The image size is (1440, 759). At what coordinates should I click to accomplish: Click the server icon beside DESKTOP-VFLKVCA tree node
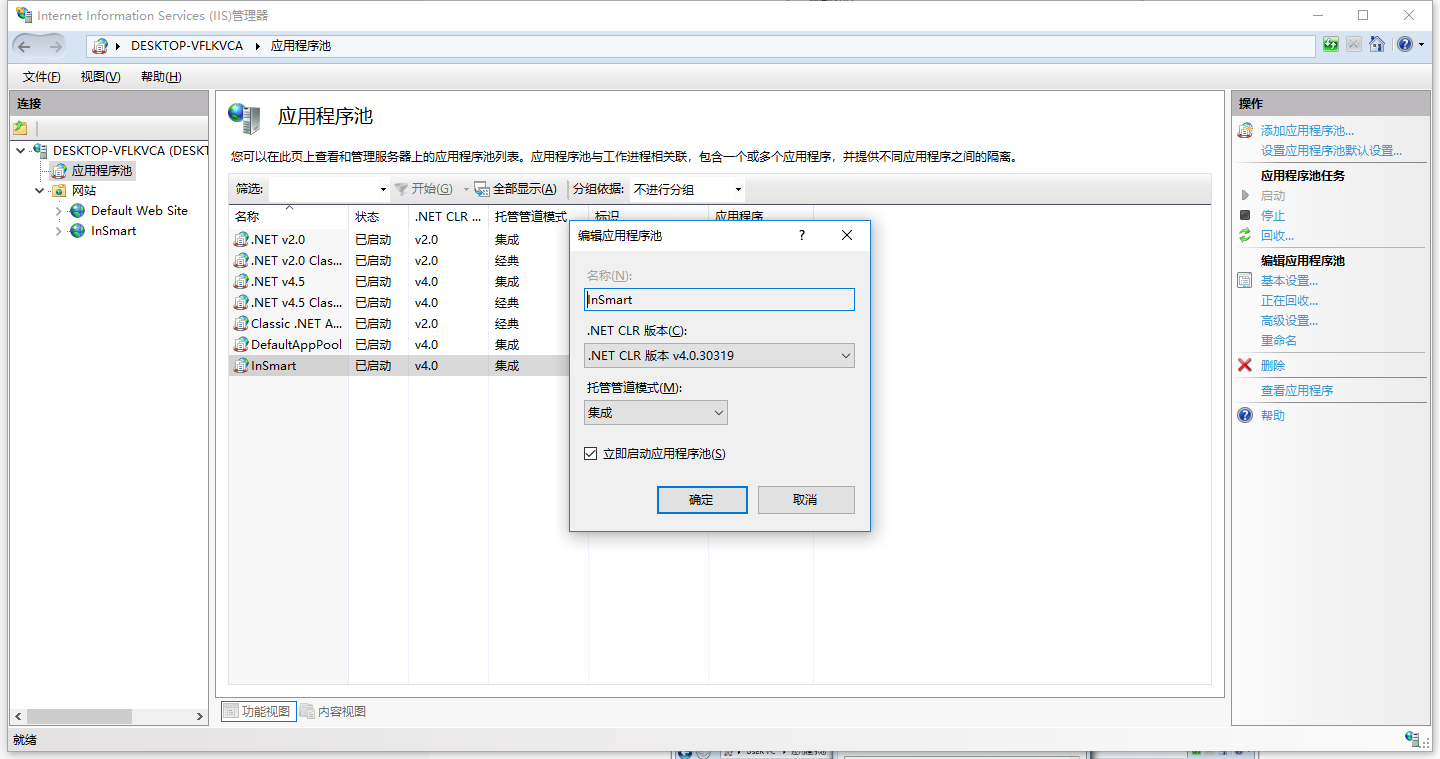click(40, 150)
